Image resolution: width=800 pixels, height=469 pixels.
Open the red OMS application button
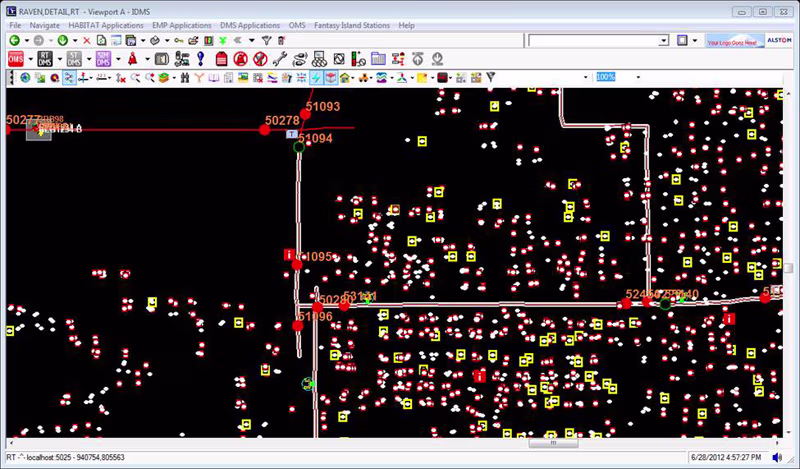click(x=16, y=59)
